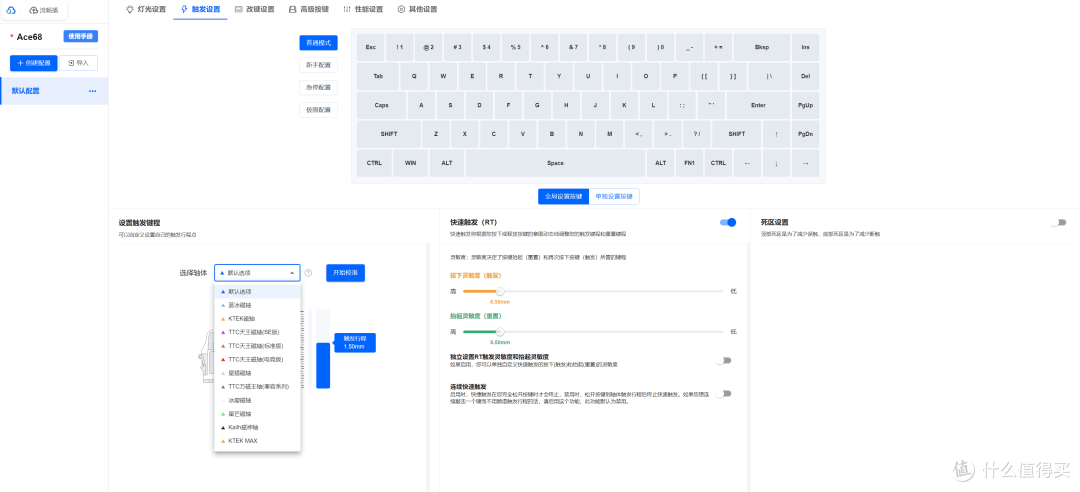Image resolution: width=1080 pixels, height=492 pixels.
Task: Select the 普通模式 preset button
Action: 318,43
